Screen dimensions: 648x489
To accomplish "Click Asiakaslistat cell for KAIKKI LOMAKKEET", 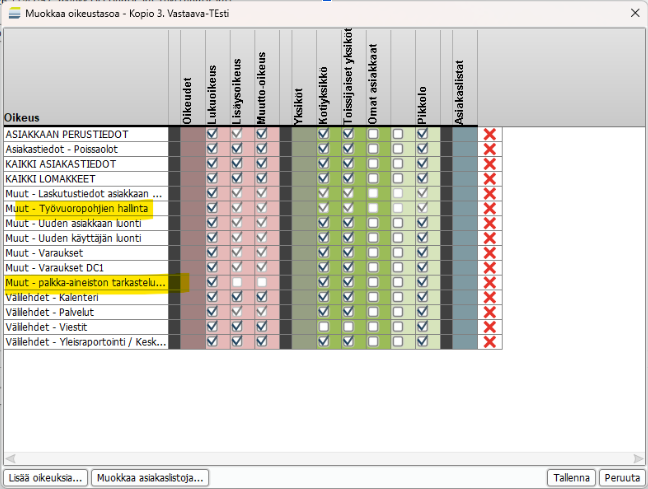I will pyautogui.click(x=465, y=179).
